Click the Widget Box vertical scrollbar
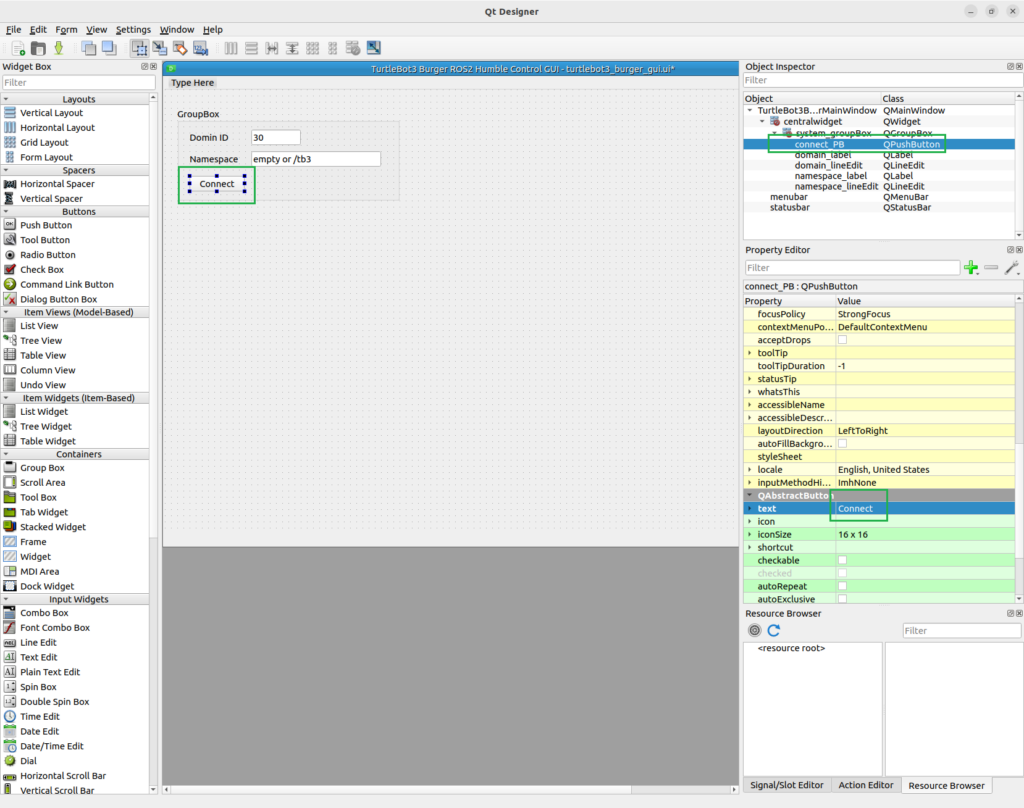1024x808 pixels. 153,444
